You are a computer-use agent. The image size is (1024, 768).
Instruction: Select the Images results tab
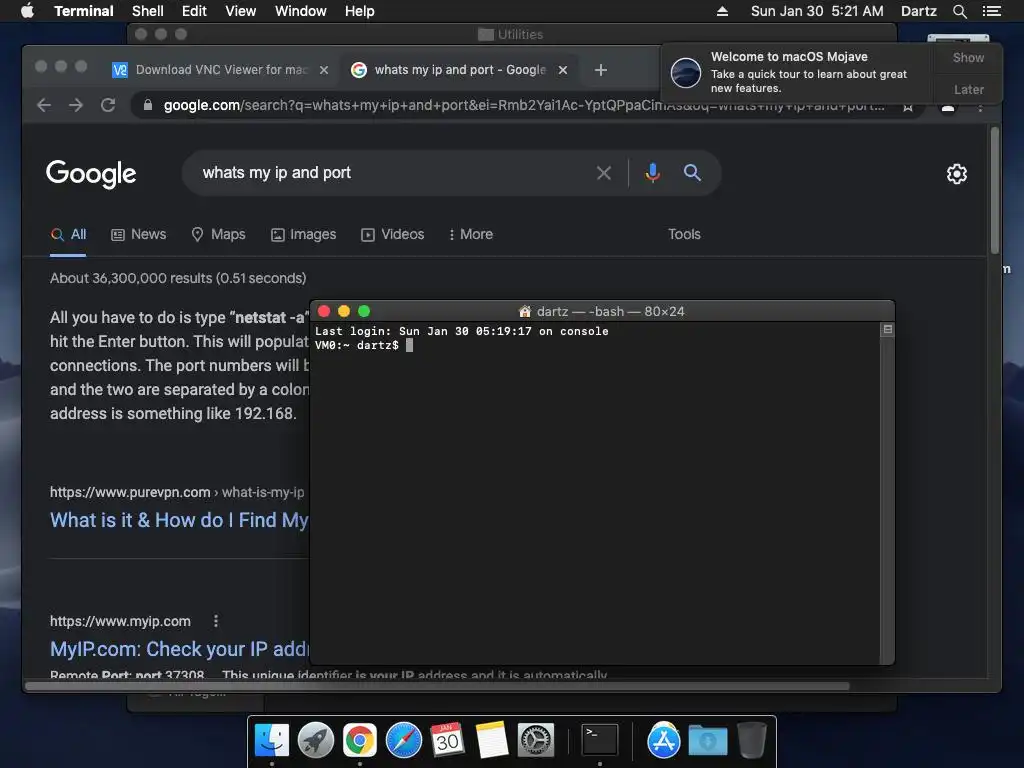304,234
